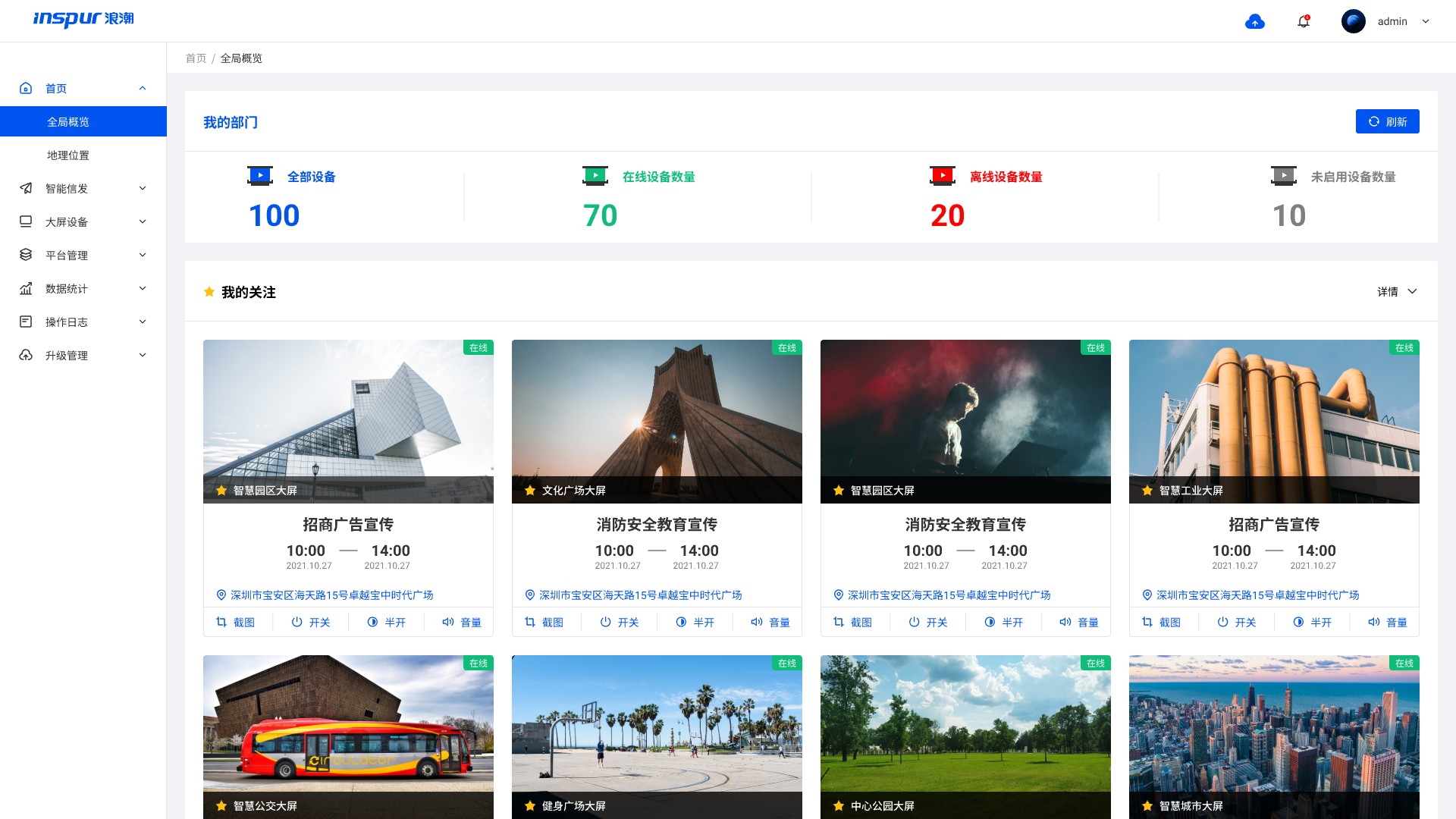Unfavorite the star on 文化广场大屏

tap(530, 491)
